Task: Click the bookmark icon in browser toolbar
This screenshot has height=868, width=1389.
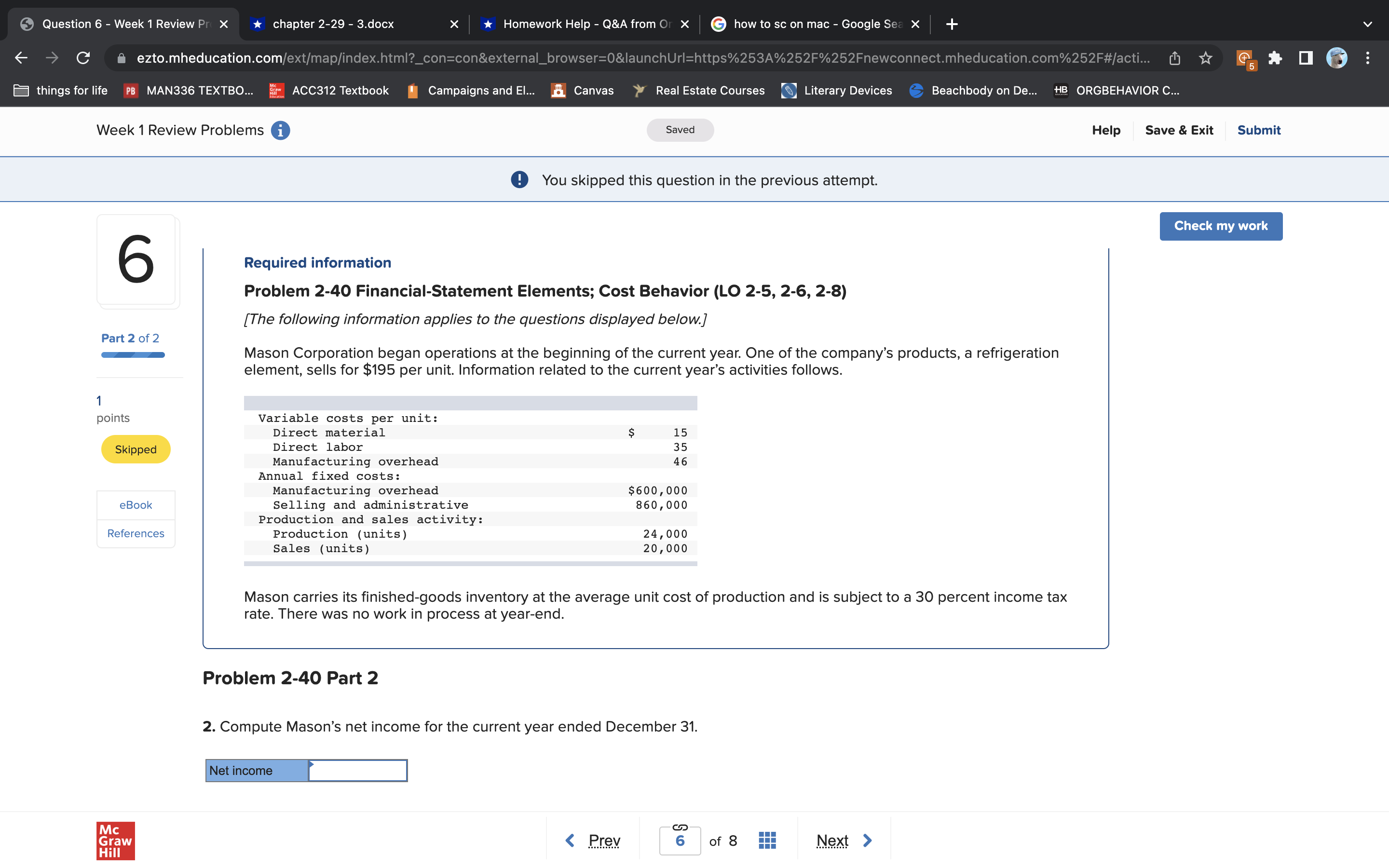Action: point(1208,57)
